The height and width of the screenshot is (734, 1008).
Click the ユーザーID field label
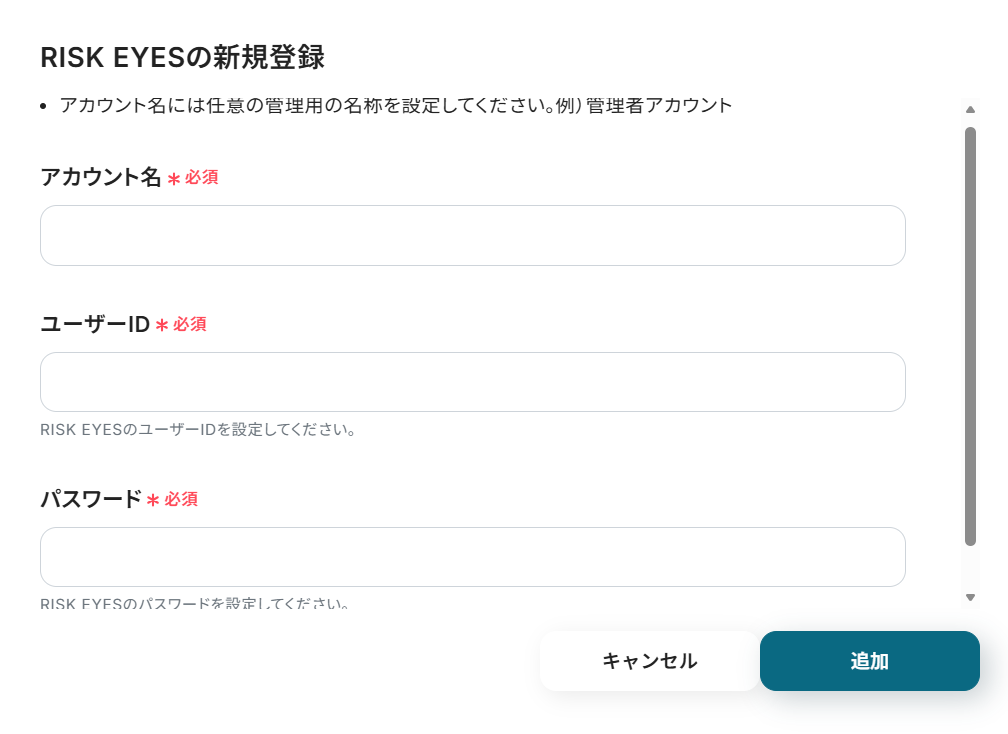pyautogui.click(x=95, y=325)
